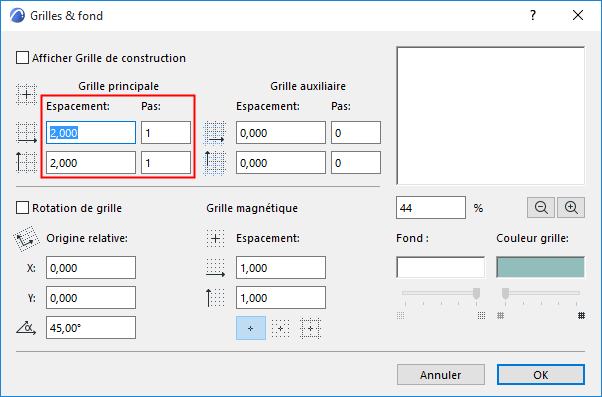The width and height of the screenshot is (602, 397).
Task: Click the grid preview area
Action: tap(491, 116)
